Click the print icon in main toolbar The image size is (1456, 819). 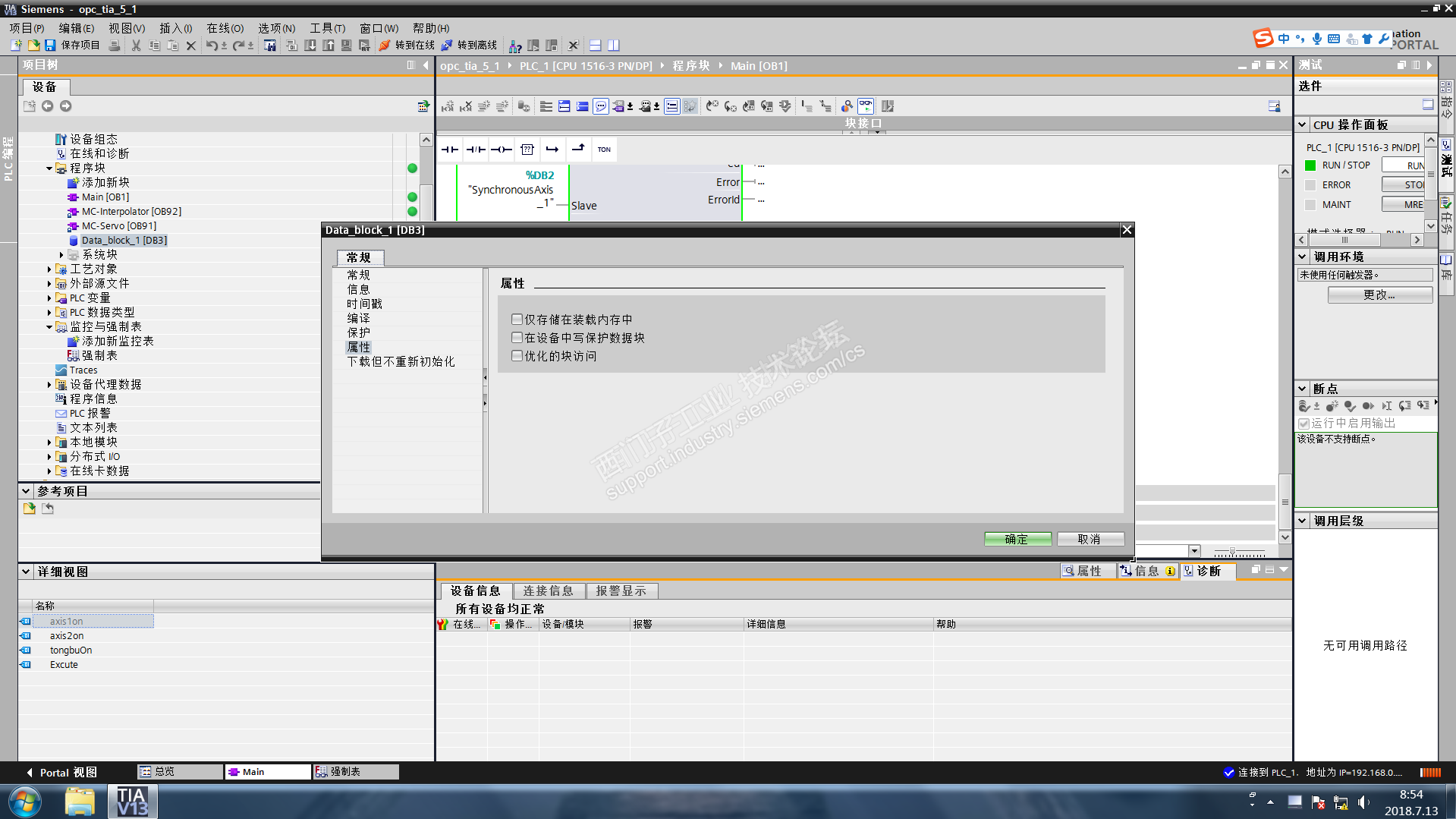coord(115,46)
